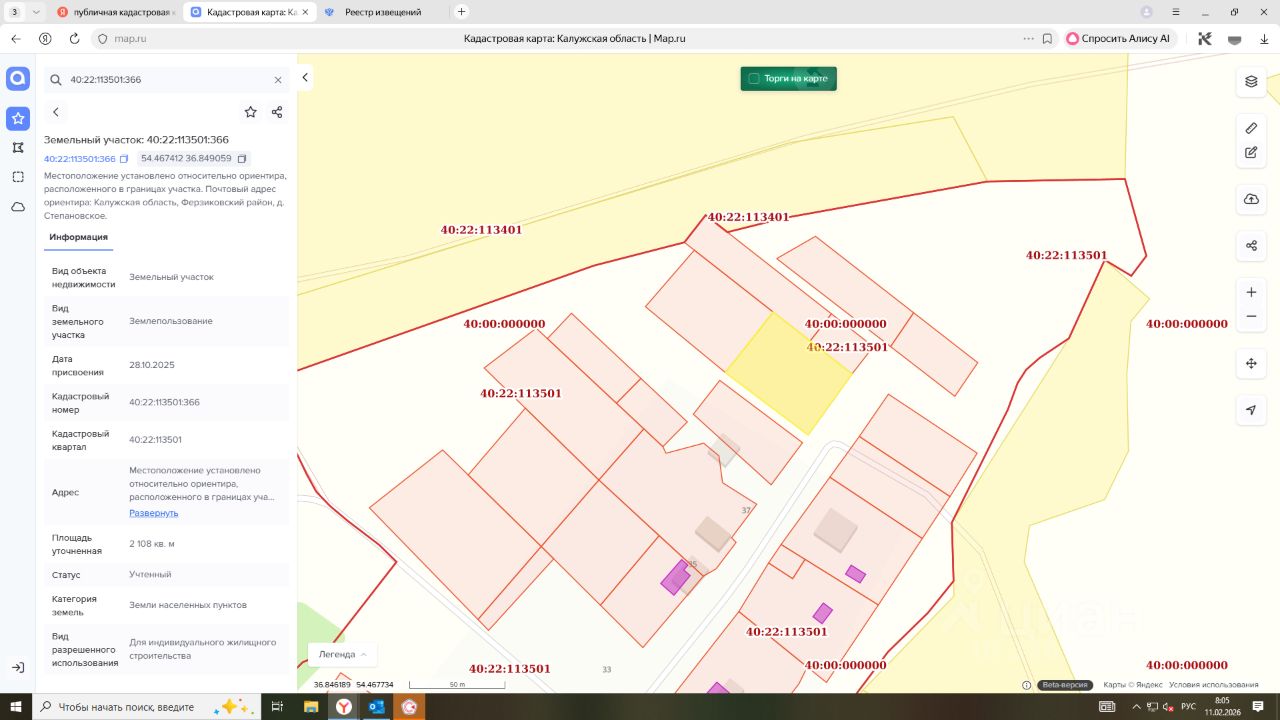
Task: Open the cloud icon in left sidebar
Action: click(x=18, y=207)
